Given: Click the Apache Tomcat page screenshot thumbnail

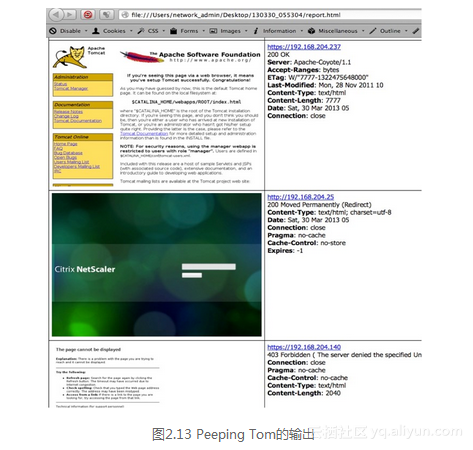Looking at the screenshot, I should [x=157, y=115].
